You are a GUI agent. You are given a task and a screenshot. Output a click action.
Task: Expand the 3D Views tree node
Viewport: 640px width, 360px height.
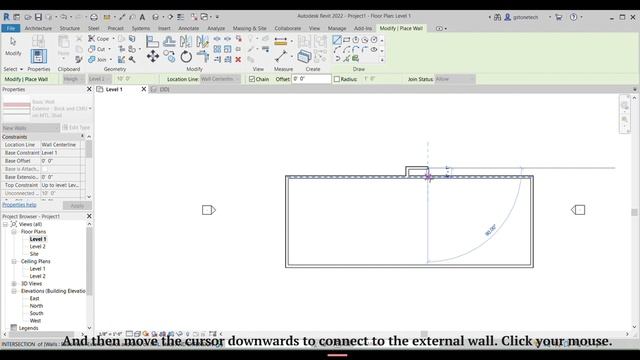point(14,284)
